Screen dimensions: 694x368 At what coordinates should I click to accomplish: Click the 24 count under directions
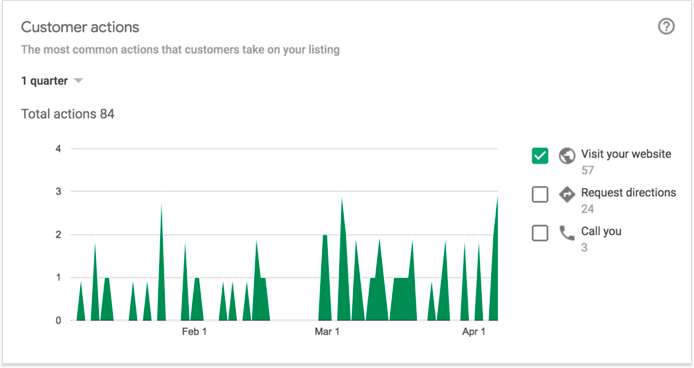tap(587, 209)
